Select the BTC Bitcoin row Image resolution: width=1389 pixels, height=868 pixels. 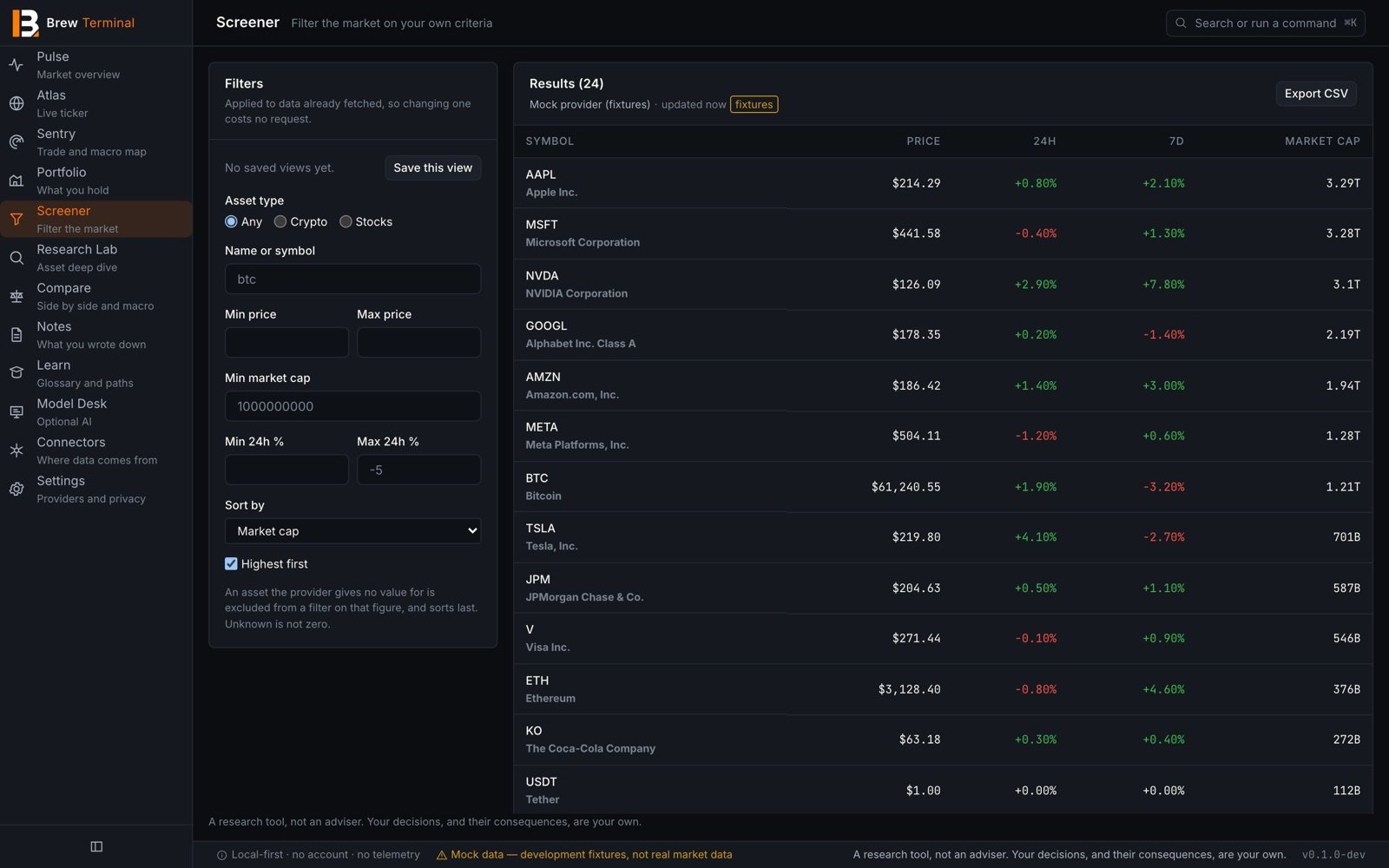point(943,487)
